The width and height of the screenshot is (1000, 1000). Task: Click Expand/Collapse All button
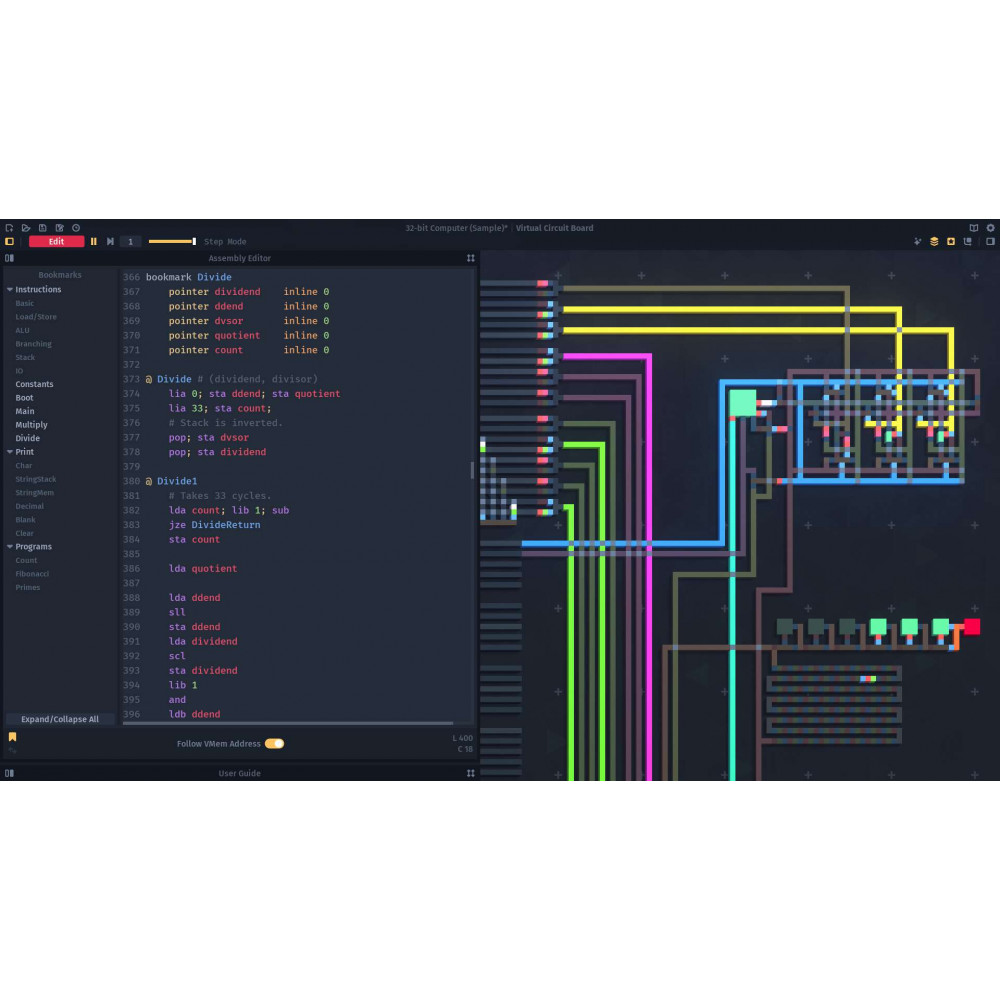(x=60, y=719)
